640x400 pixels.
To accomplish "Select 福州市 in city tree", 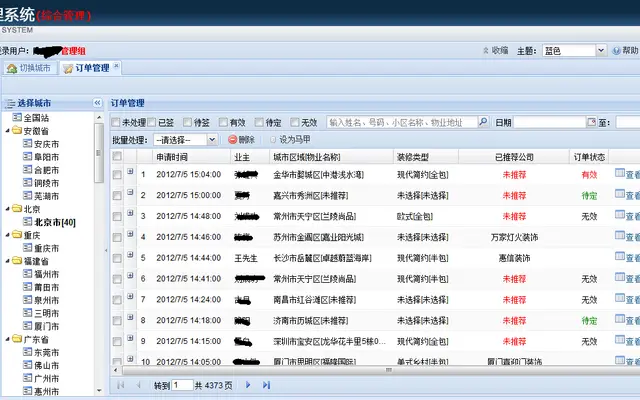I will [x=46, y=274].
